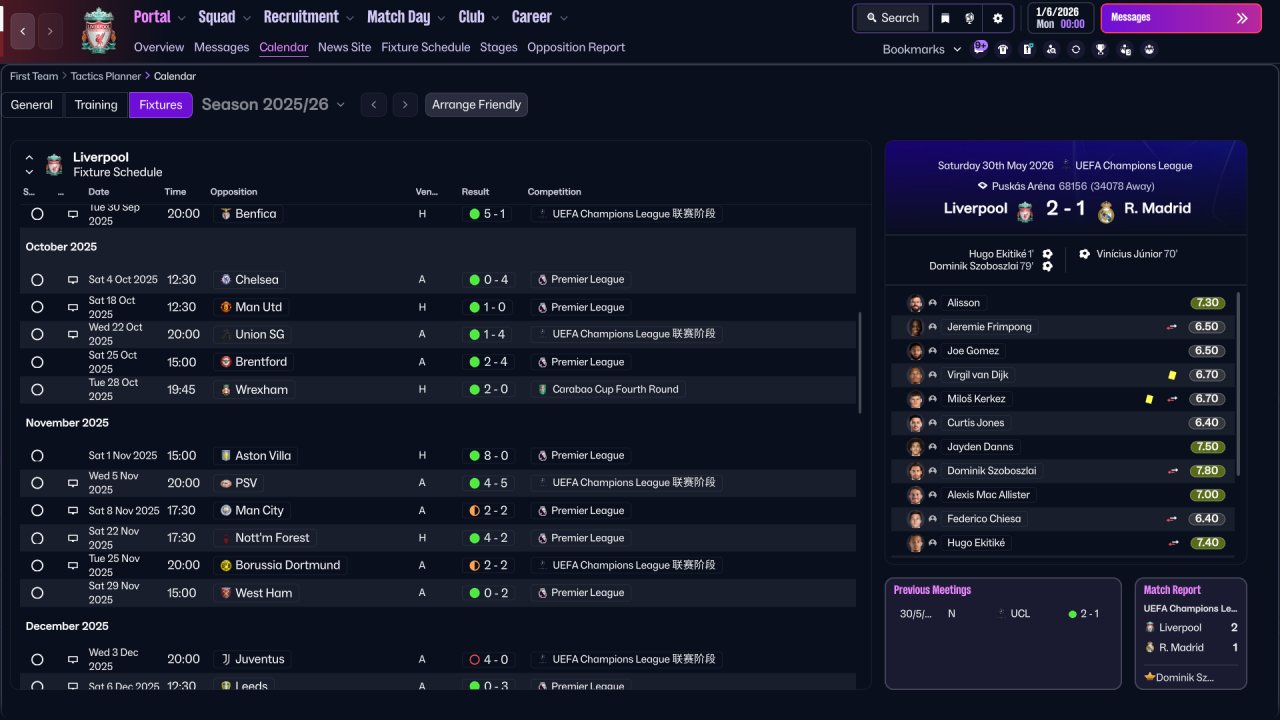Viewport: 1280px width, 720px height.
Task: Click Virgil van Dijk's yellow card icon
Action: coord(1172,375)
